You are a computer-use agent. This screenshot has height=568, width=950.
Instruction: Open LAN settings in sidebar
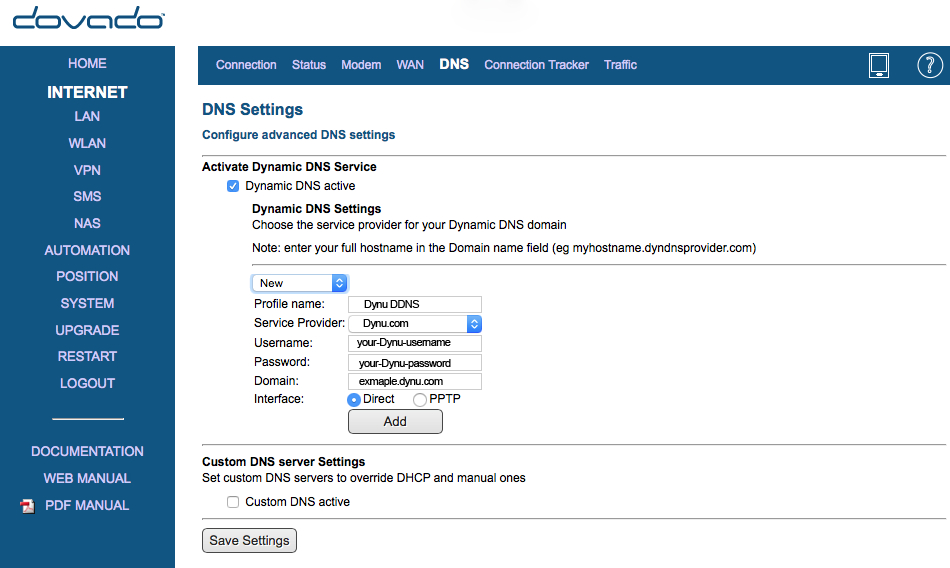tap(87, 116)
